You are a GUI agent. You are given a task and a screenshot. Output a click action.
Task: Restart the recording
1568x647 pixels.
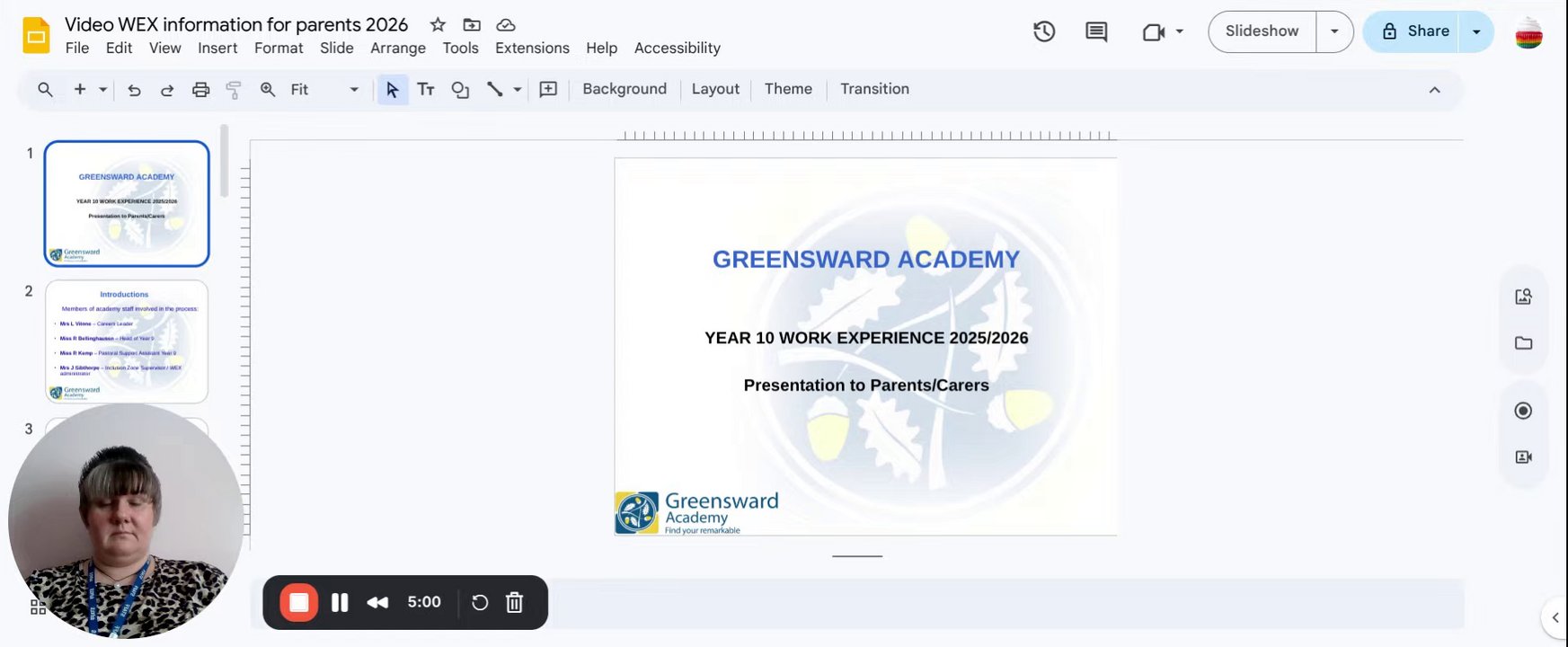(x=480, y=602)
